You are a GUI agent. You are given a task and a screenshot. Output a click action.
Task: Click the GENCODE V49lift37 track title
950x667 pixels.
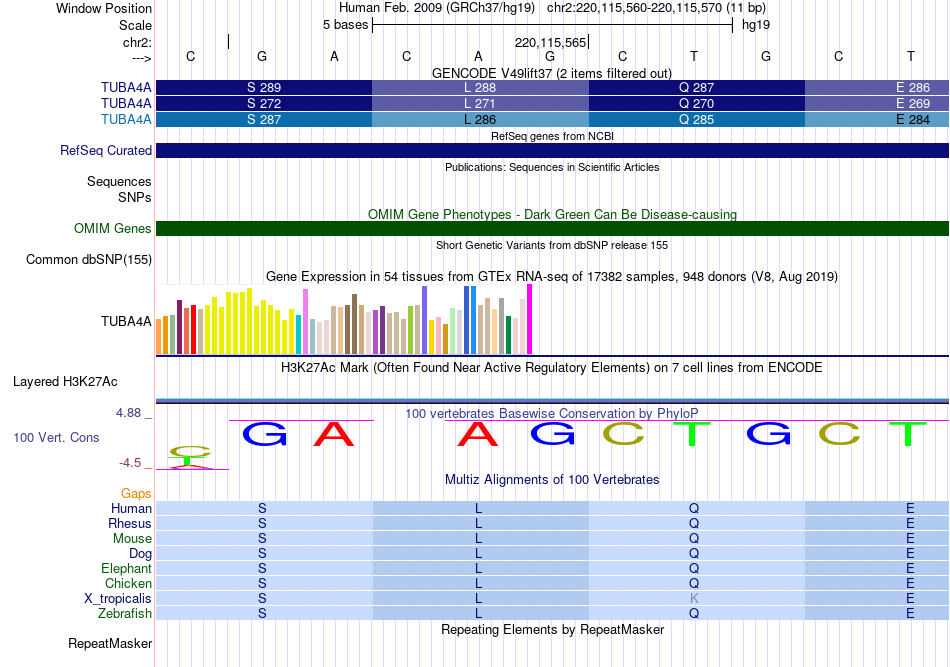pyautogui.click(x=552, y=73)
